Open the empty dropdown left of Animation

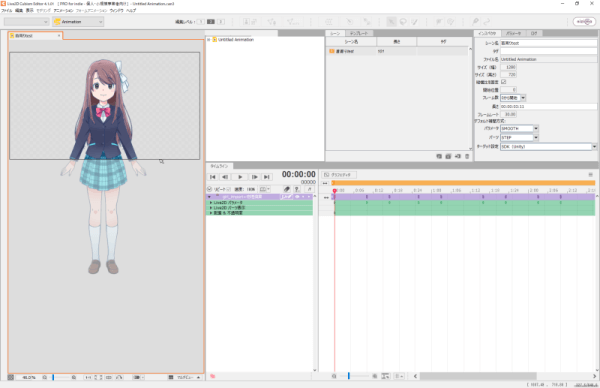point(26,22)
